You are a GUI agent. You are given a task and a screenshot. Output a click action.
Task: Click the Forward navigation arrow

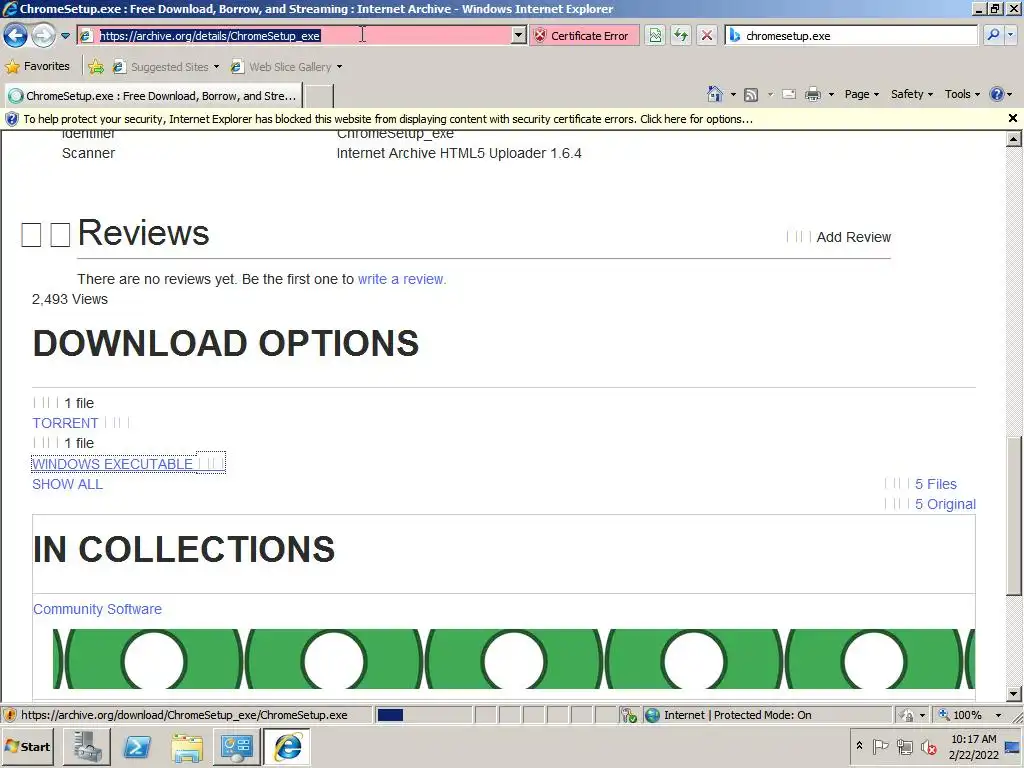pyautogui.click(x=44, y=35)
